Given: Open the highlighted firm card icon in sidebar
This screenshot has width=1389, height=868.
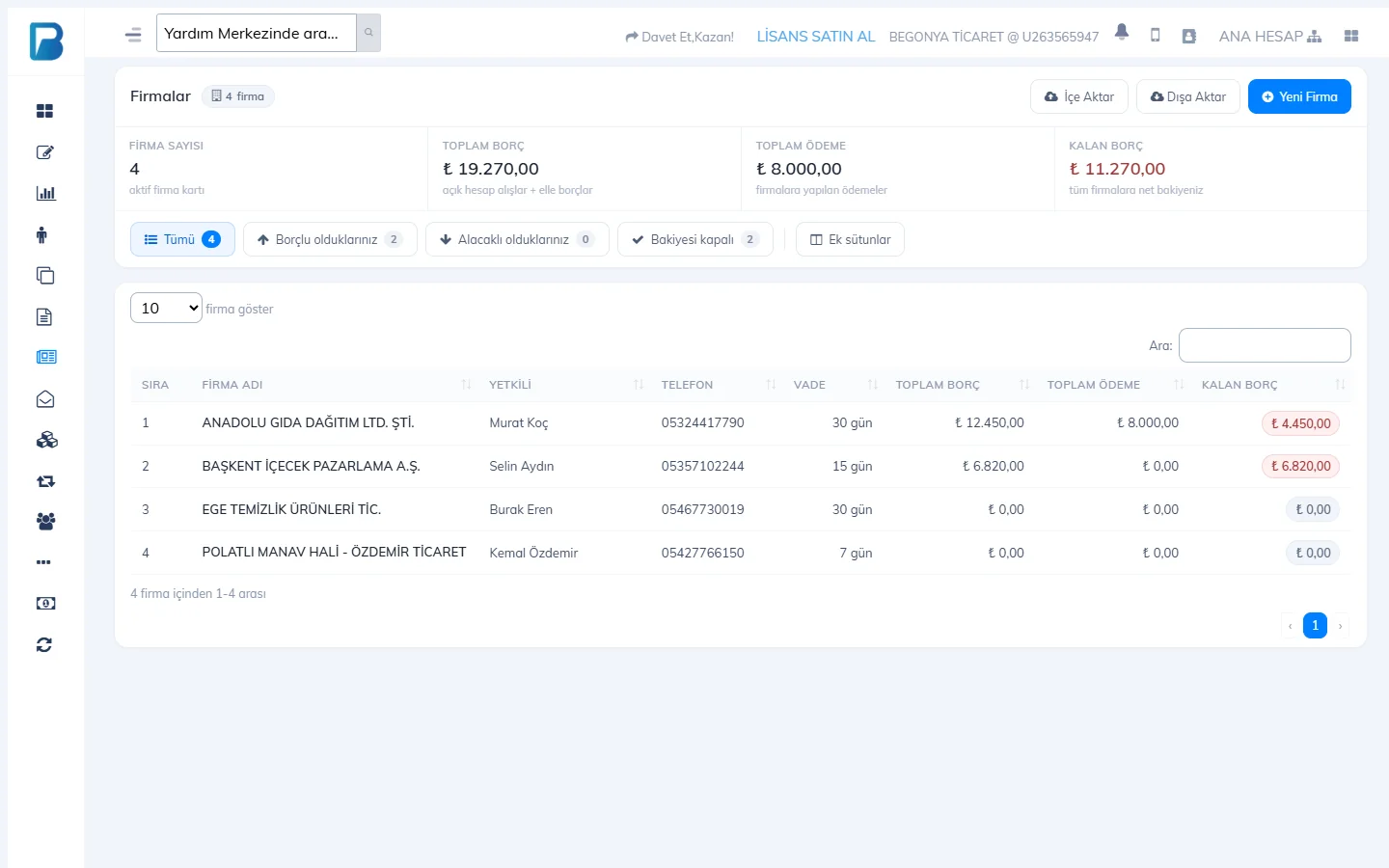Looking at the screenshot, I should click(x=46, y=357).
